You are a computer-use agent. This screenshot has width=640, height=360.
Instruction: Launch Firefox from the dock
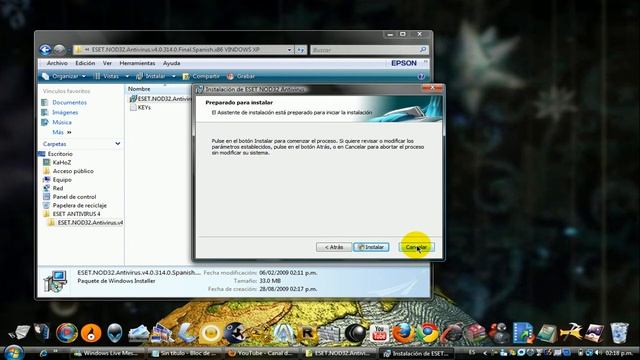403,333
